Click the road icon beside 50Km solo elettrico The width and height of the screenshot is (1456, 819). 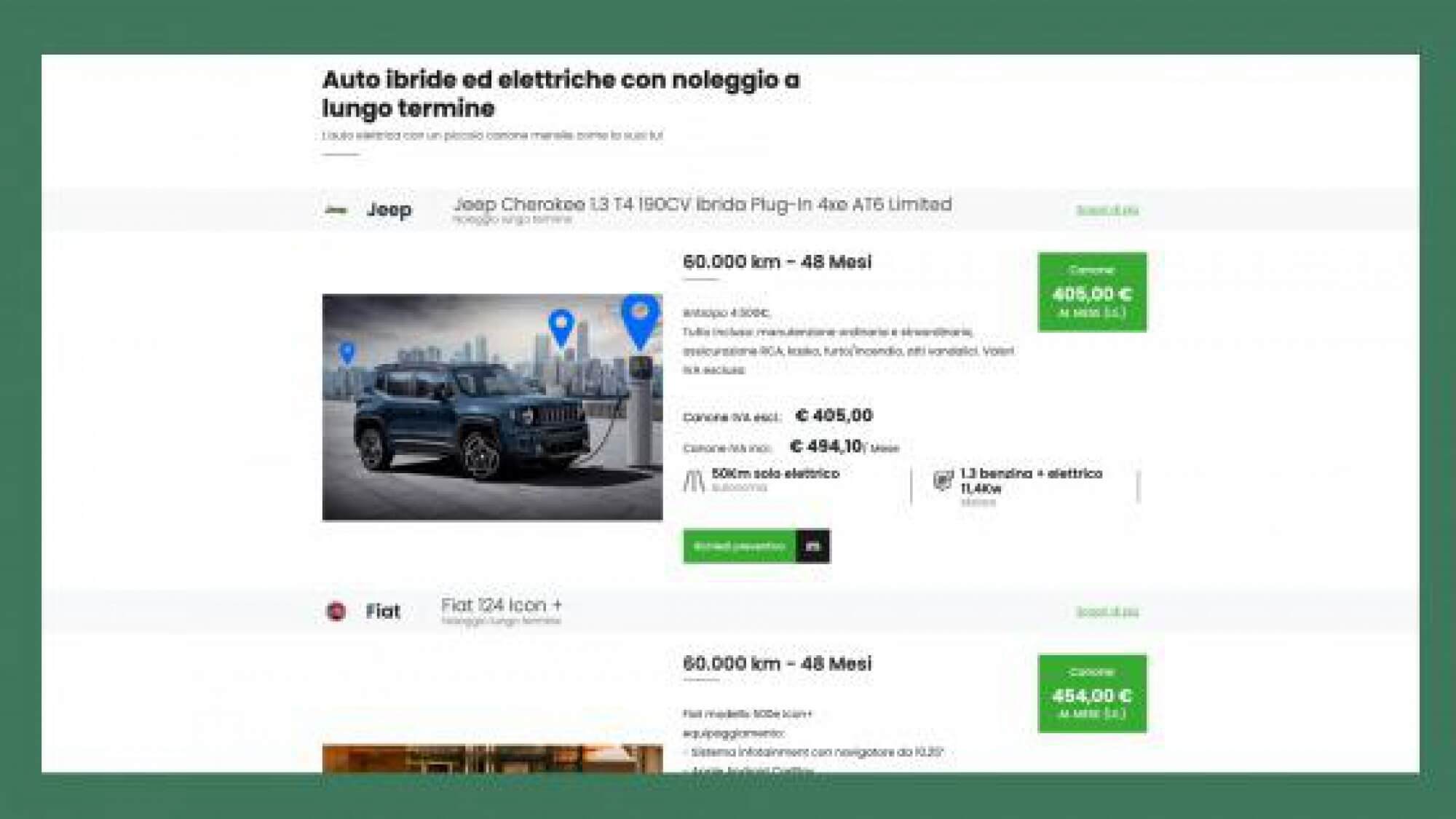click(x=695, y=480)
